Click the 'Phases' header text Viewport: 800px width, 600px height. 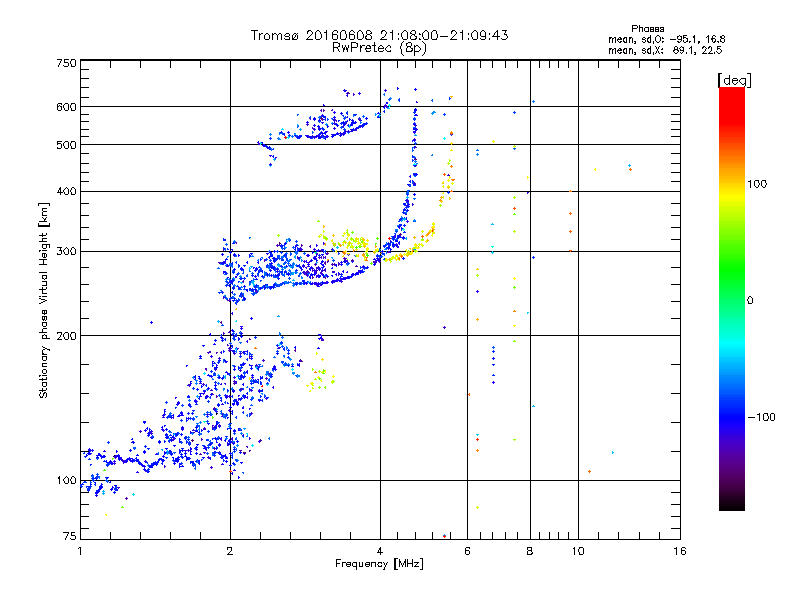647,29
